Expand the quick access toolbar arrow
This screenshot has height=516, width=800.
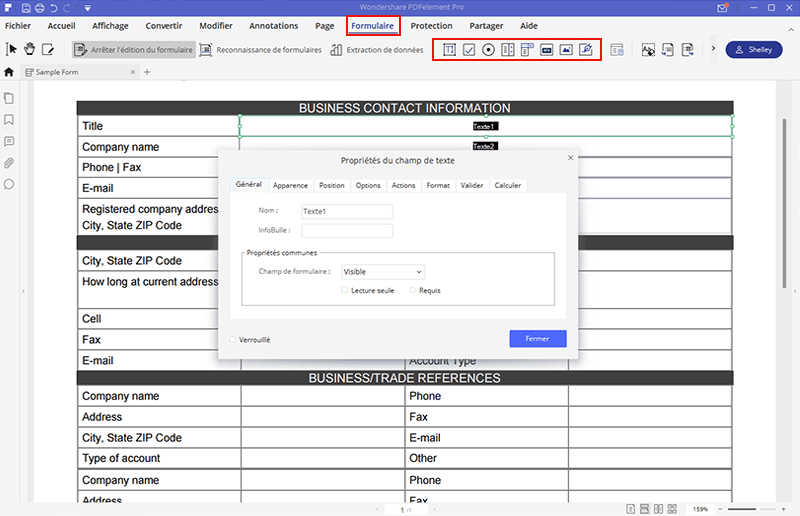click(88, 8)
